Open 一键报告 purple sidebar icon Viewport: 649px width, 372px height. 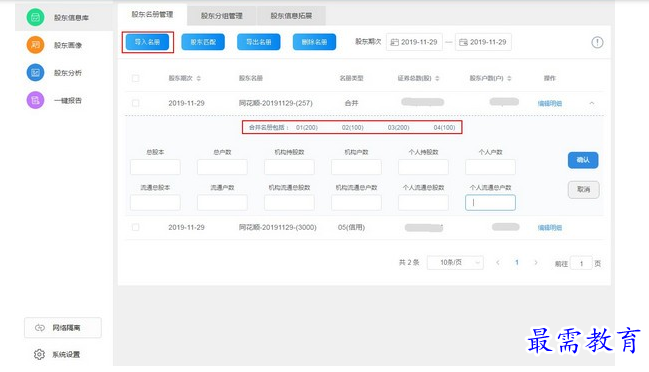[x=35, y=100]
